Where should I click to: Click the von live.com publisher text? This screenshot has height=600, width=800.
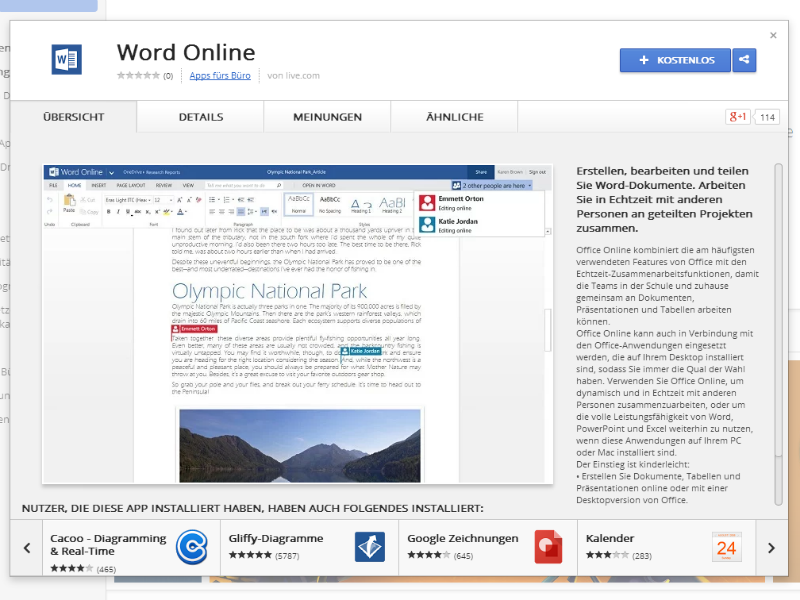coord(293,76)
